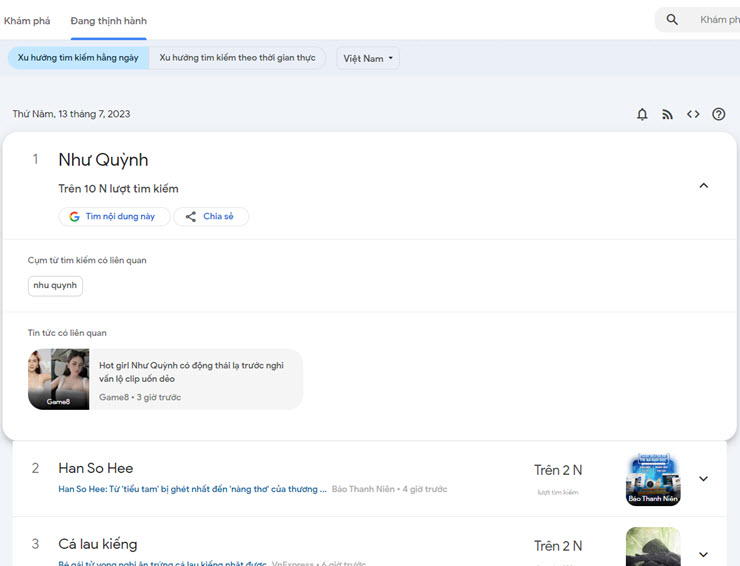Click the Google icon in Tìm nội dung này
740x566 pixels.
74,217
